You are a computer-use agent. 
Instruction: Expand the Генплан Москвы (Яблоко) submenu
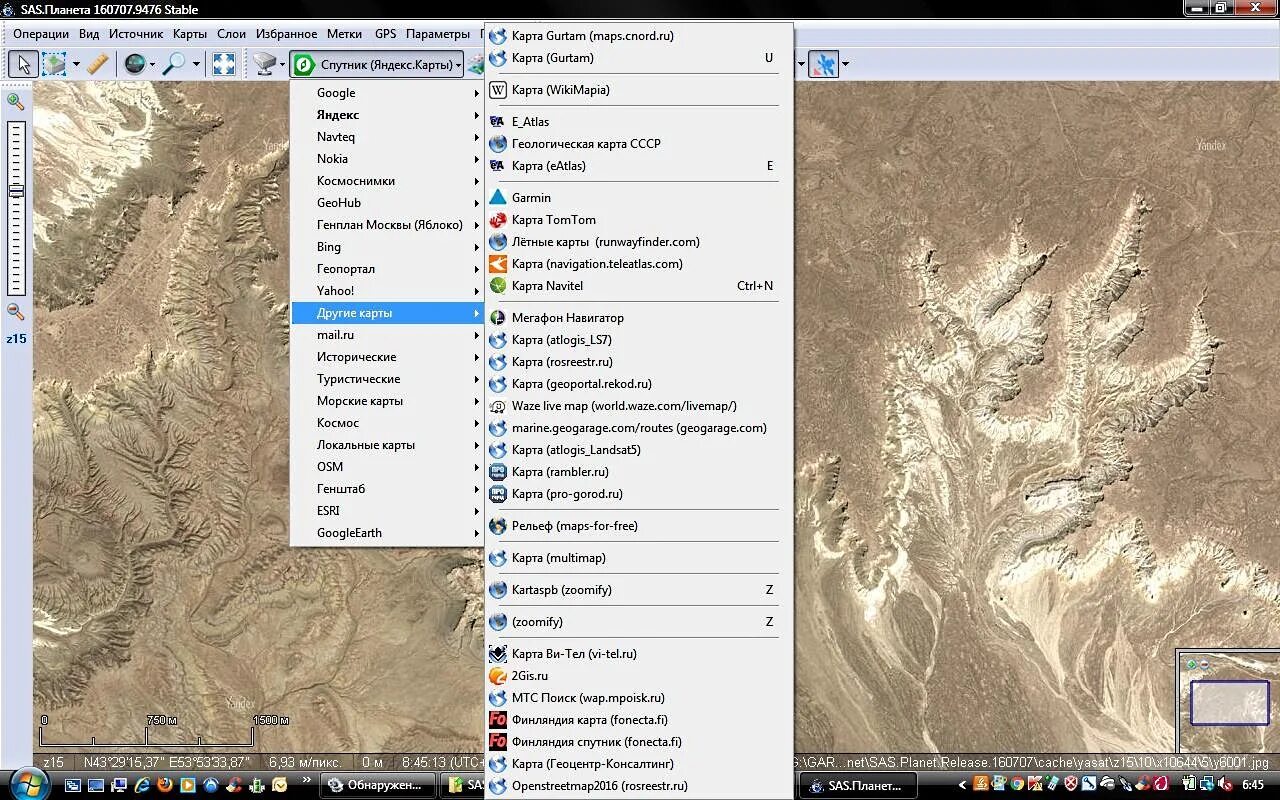point(387,225)
